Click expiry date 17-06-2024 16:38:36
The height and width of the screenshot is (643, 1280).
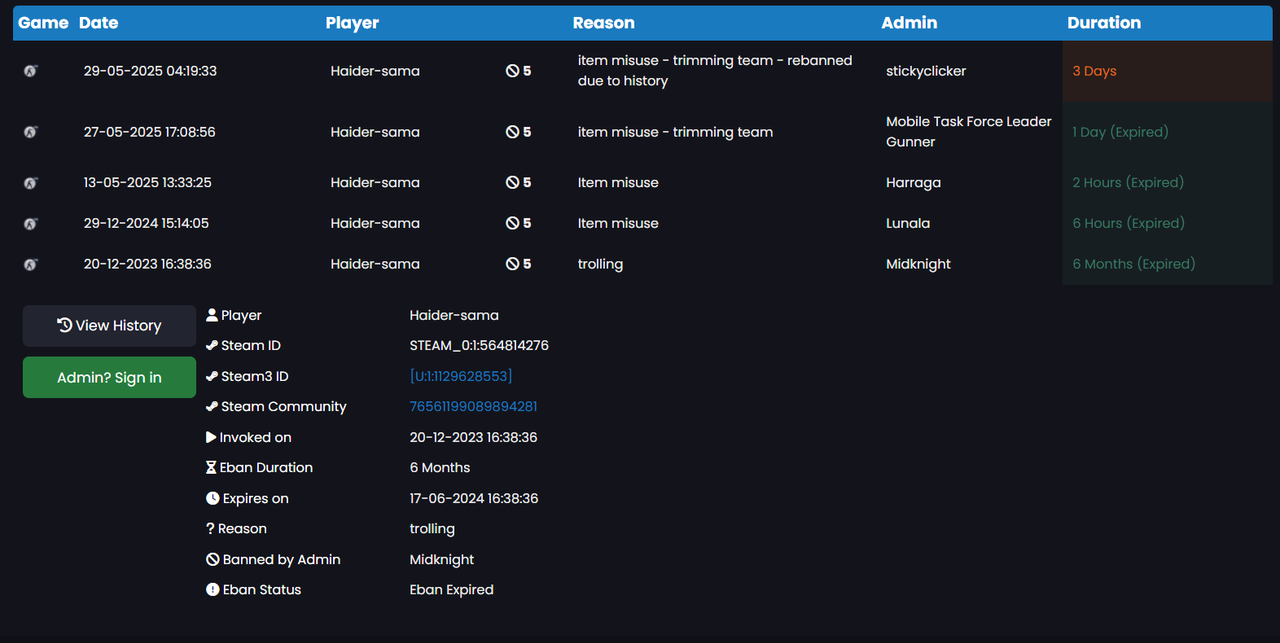[474, 498]
